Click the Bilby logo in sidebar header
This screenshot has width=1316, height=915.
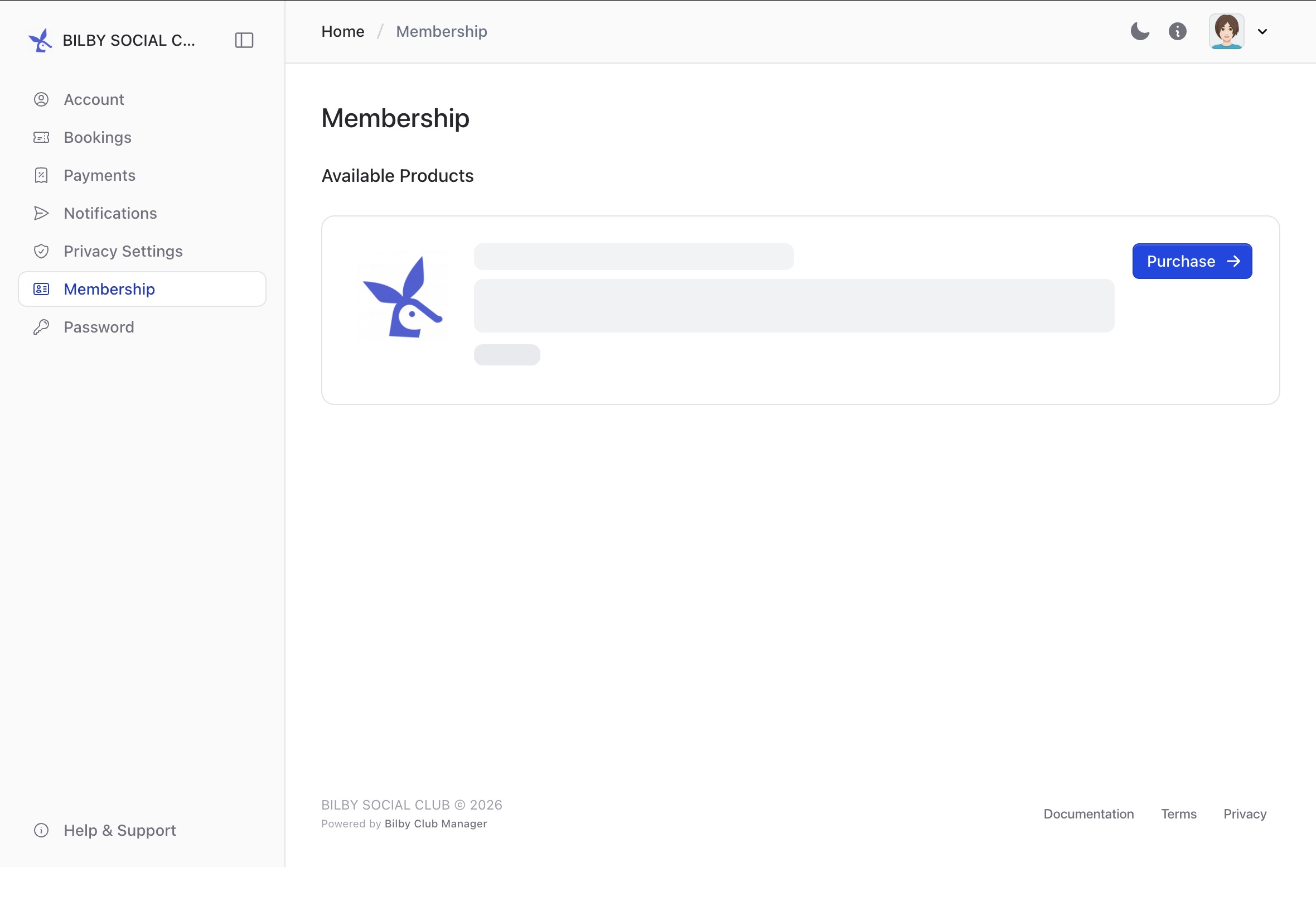pyautogui.click(x=41, y=40)
